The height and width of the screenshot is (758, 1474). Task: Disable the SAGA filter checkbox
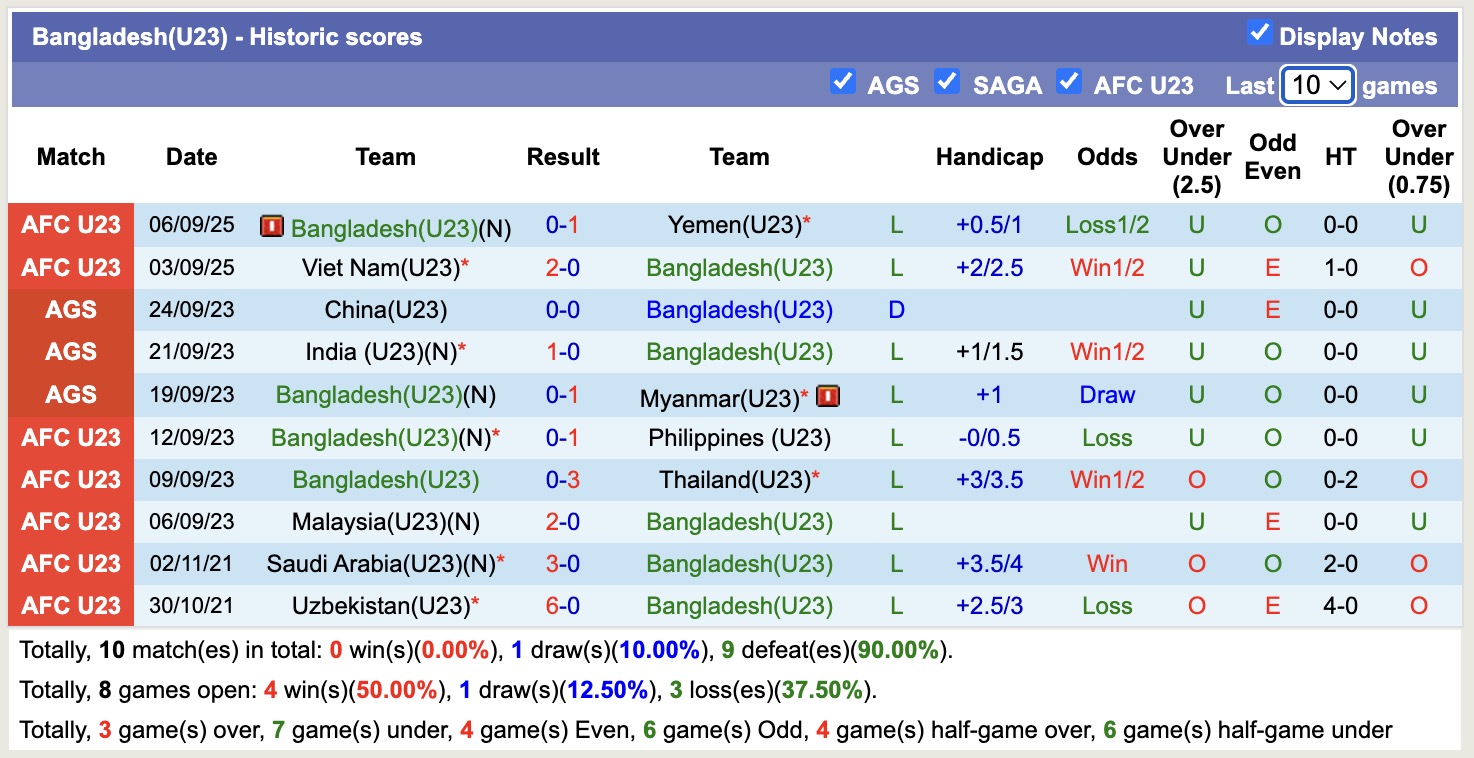click(947, 81)
